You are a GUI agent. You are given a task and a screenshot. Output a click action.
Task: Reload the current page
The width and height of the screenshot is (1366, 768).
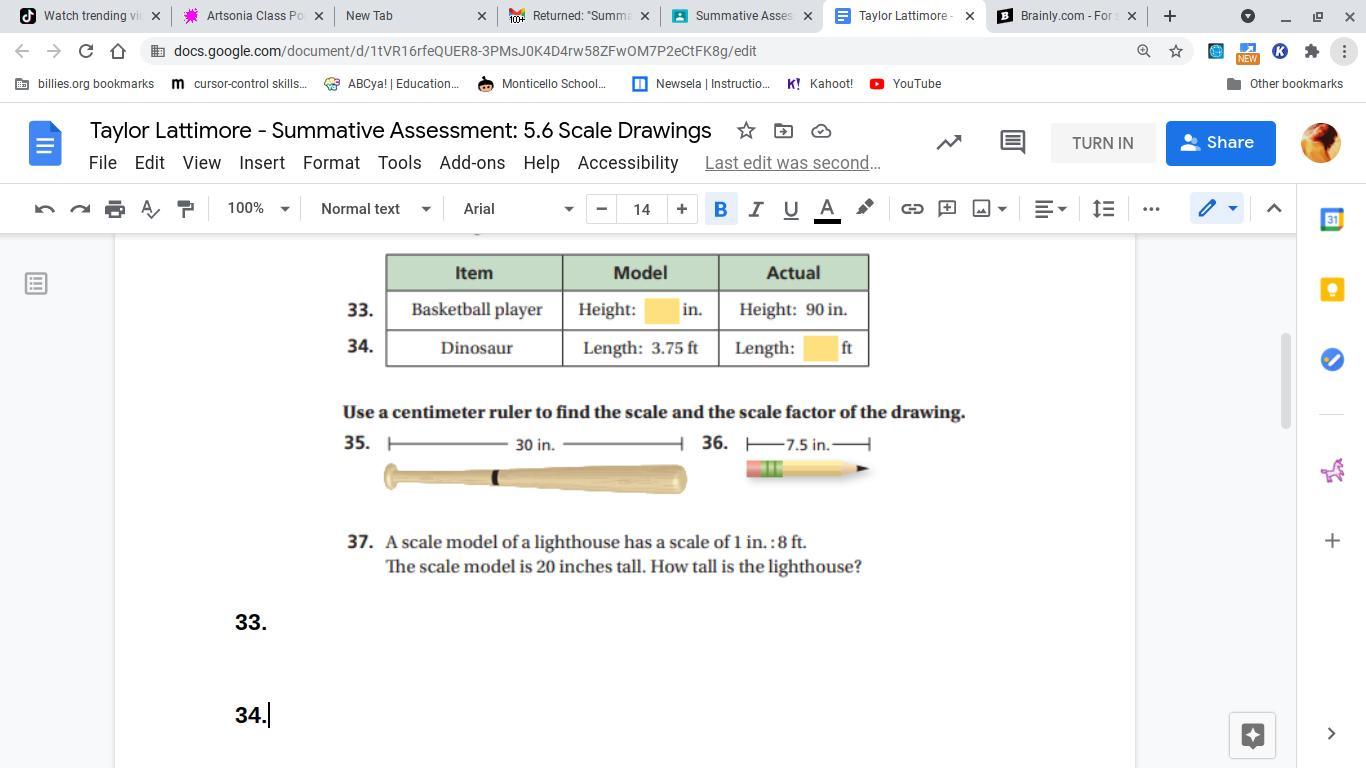[86, 51]
